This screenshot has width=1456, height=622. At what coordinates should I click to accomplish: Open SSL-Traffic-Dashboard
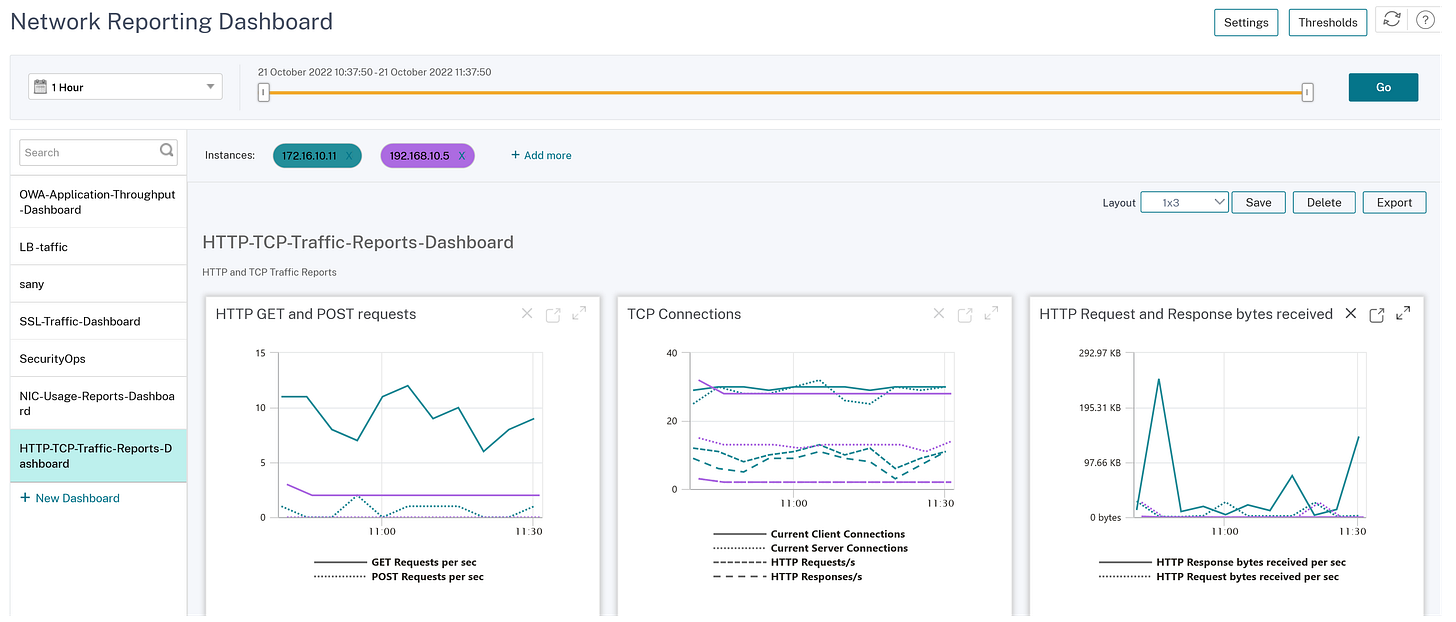tap(98, 321)
